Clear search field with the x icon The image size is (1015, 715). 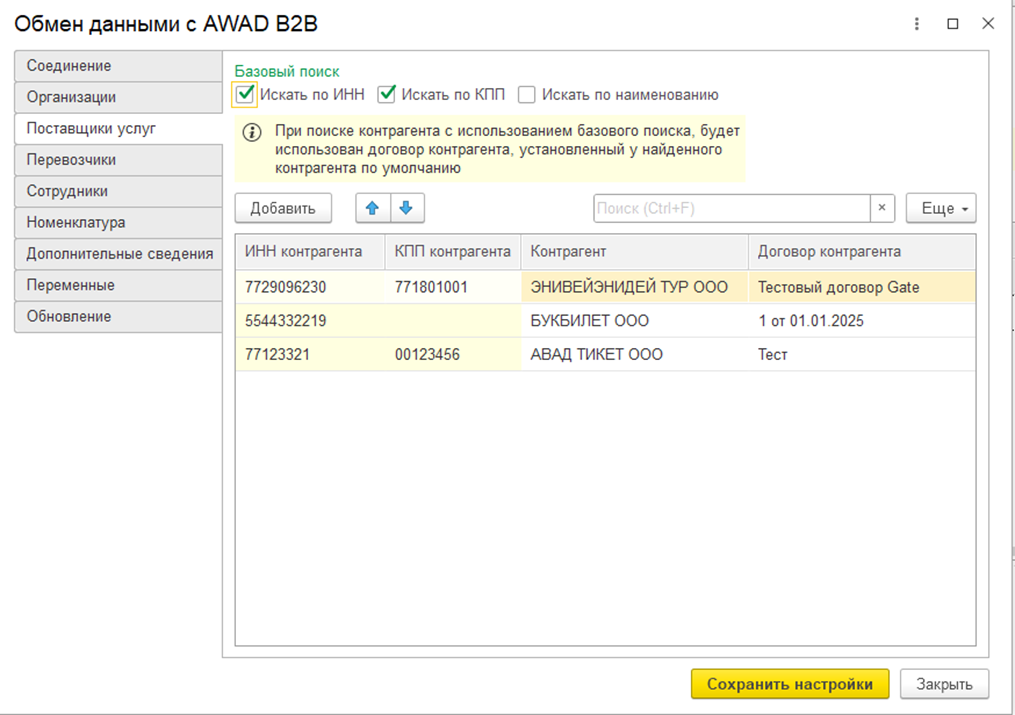click(x=881, y=208)
